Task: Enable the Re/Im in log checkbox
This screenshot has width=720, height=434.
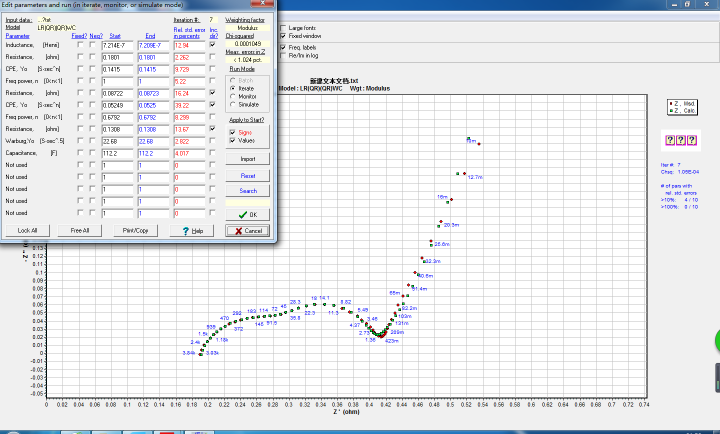Action: [x=283, y=55]
